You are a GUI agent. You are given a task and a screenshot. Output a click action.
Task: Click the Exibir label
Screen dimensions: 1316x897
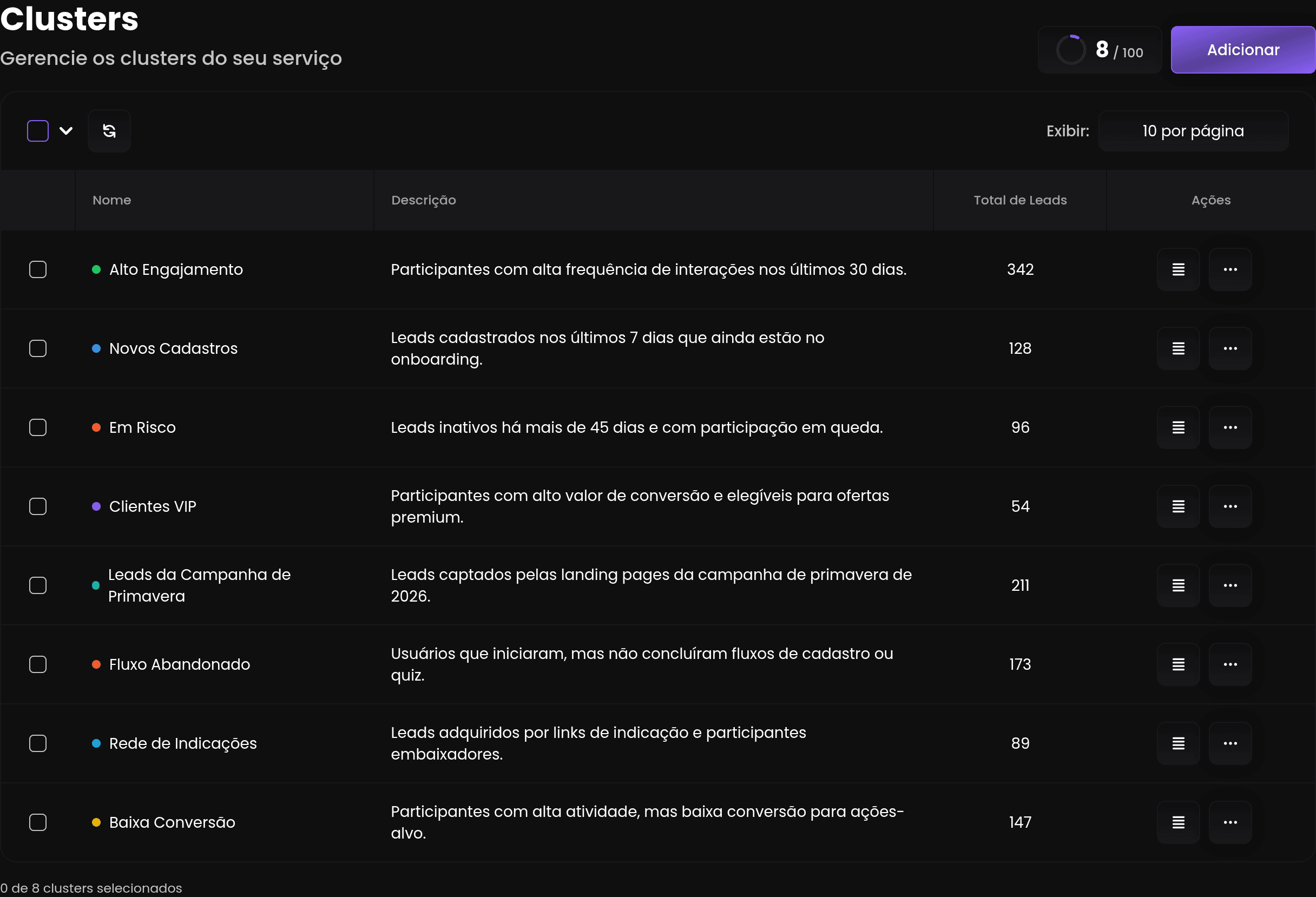1068,131
